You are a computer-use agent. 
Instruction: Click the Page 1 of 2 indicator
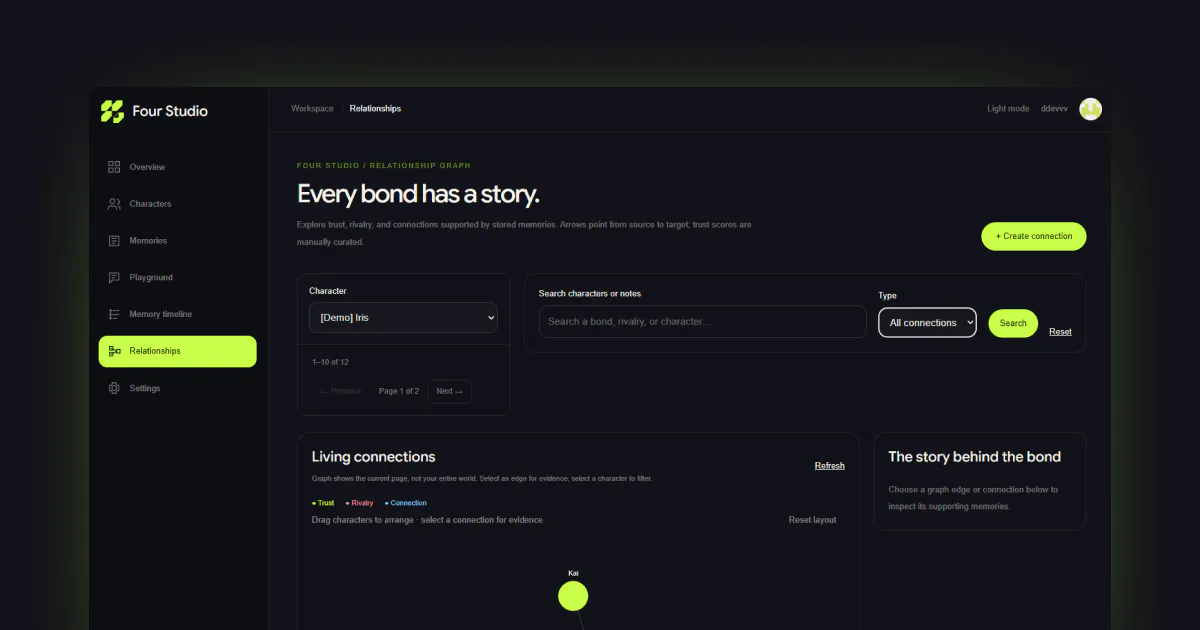pos(399,391)
